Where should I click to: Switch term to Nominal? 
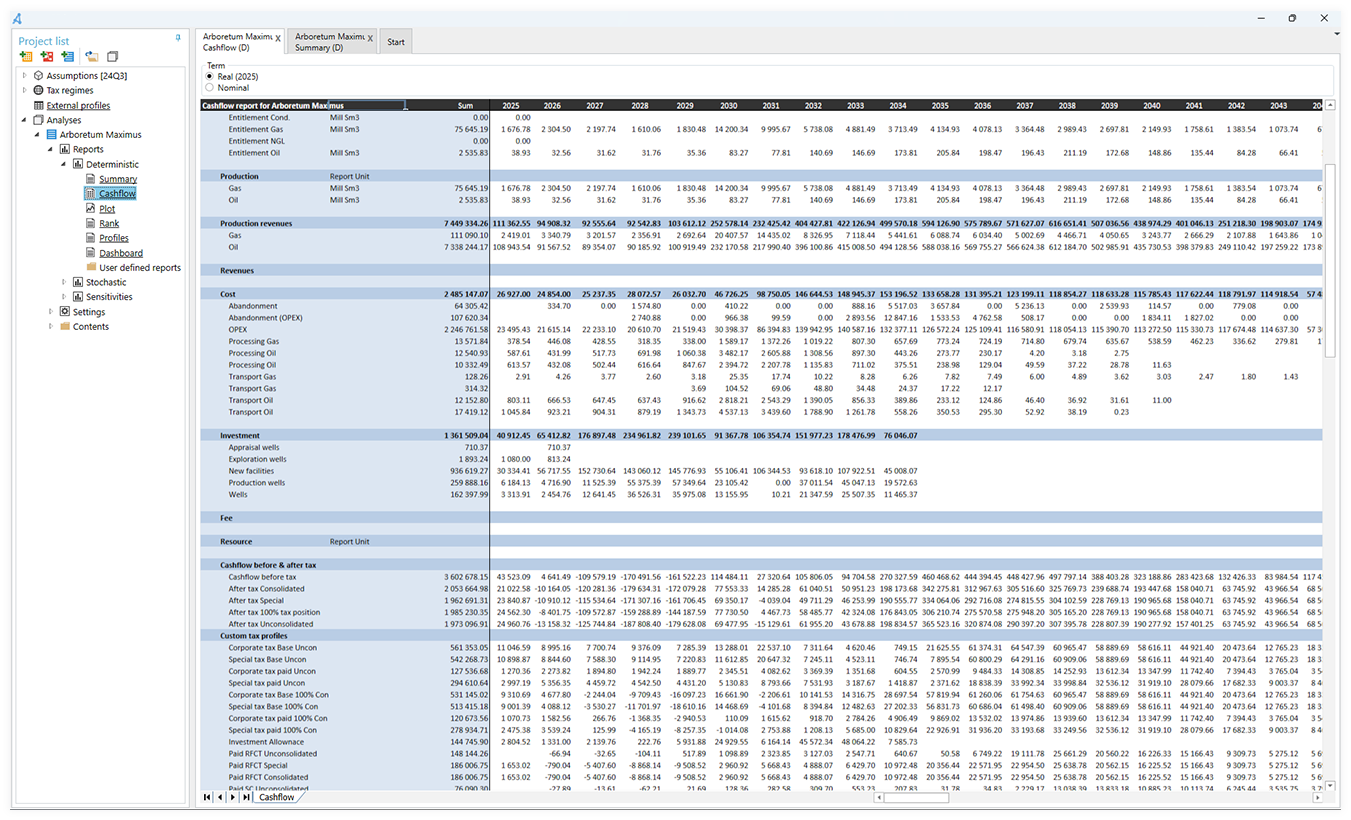[x=209, y=88]
